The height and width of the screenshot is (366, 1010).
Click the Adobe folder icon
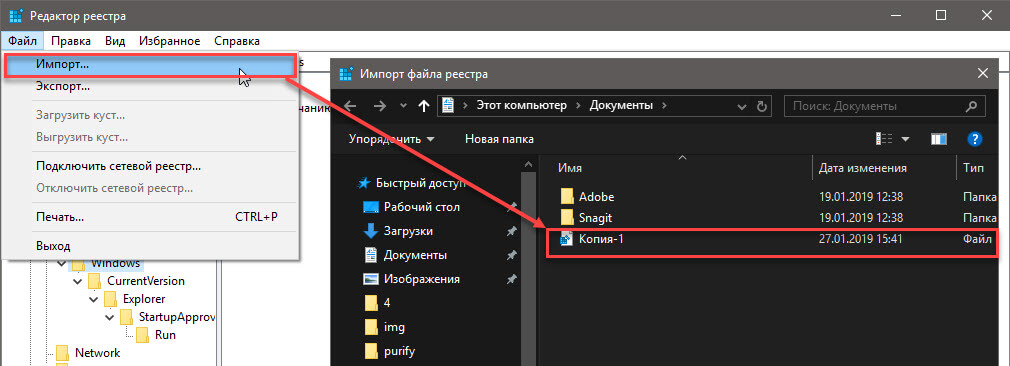[x=567, y=196]
